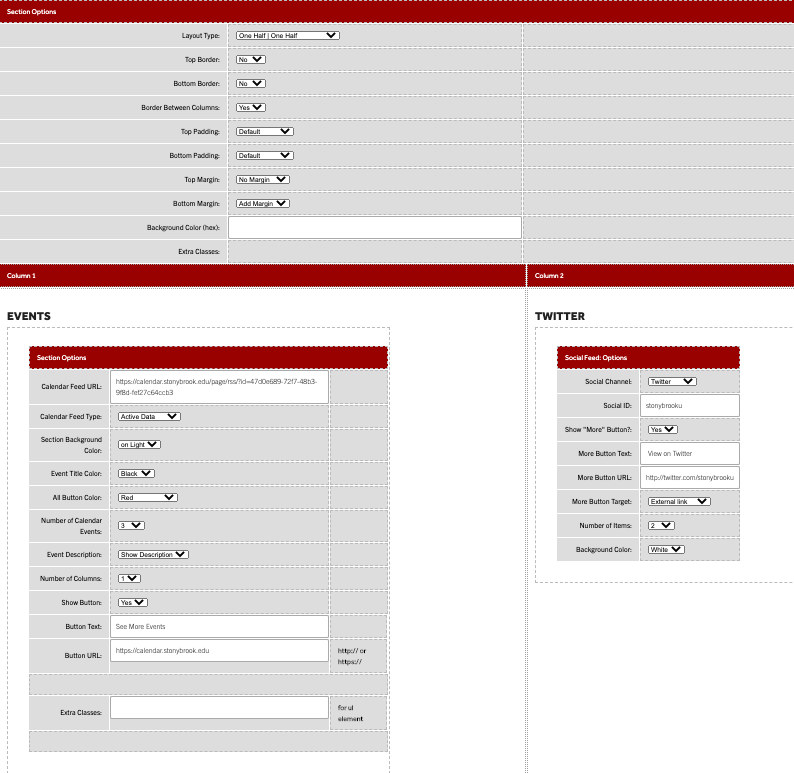Open the Event Description dropdown
The height and width of the screenshot is (773, 794).
[x=153, y=554]
